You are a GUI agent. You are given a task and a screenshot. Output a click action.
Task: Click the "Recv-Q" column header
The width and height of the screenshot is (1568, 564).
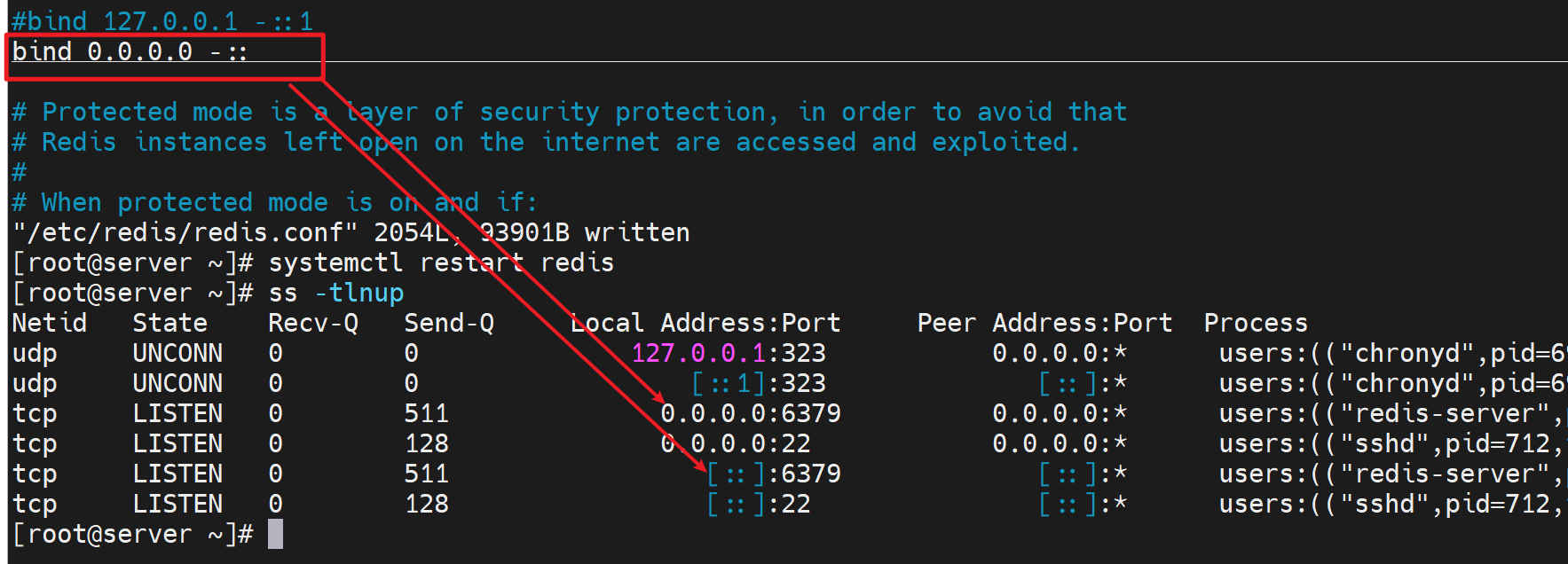(x=313, y=324)
